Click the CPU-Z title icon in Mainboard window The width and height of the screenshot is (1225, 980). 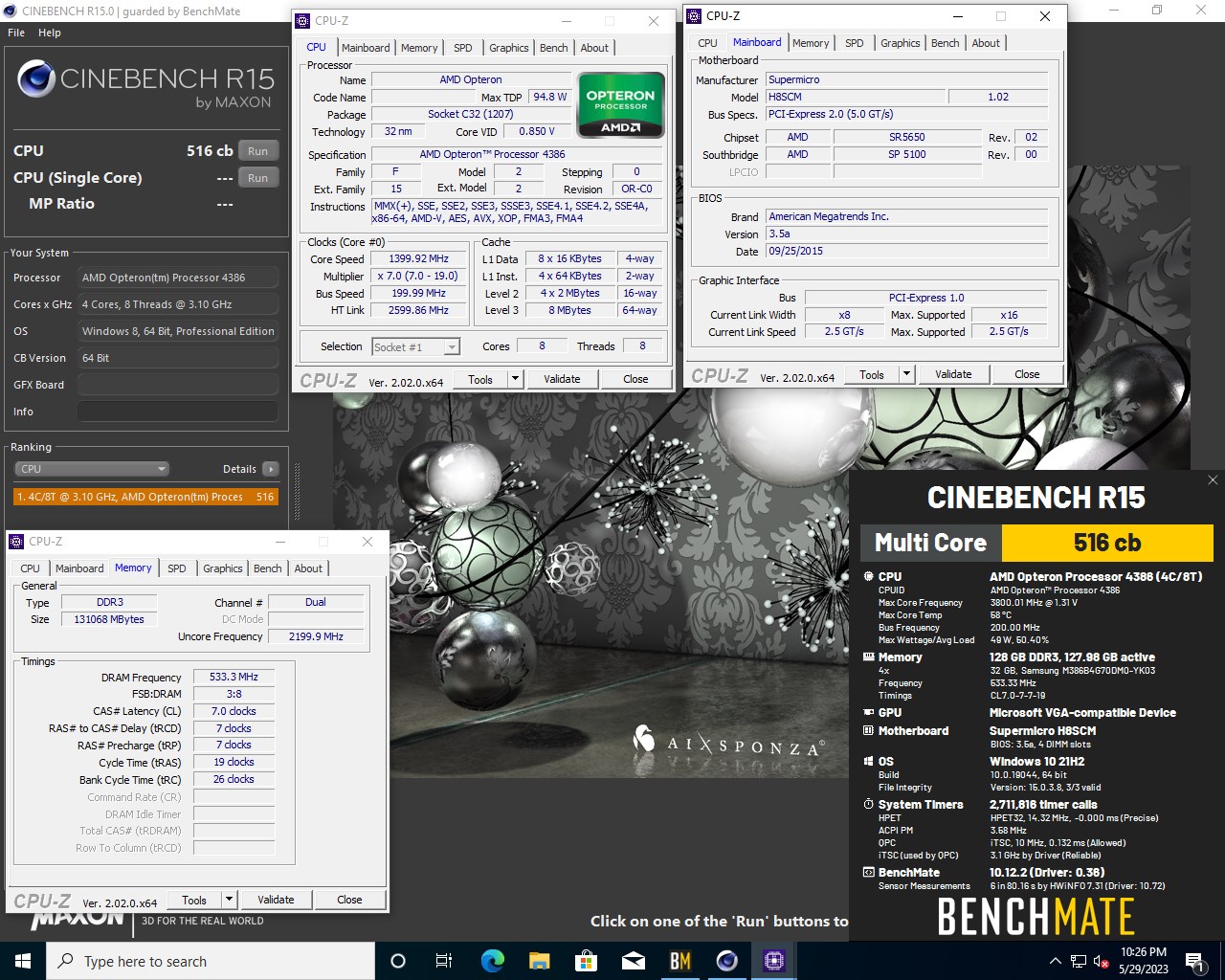tap(695, 16)
